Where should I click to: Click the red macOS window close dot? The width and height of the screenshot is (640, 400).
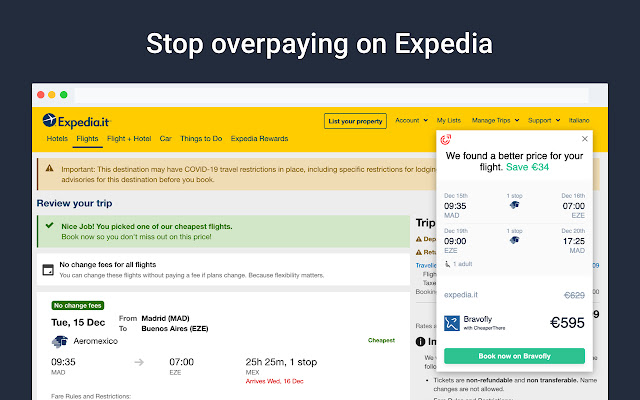pyautogui.click(x=40, y=95)
